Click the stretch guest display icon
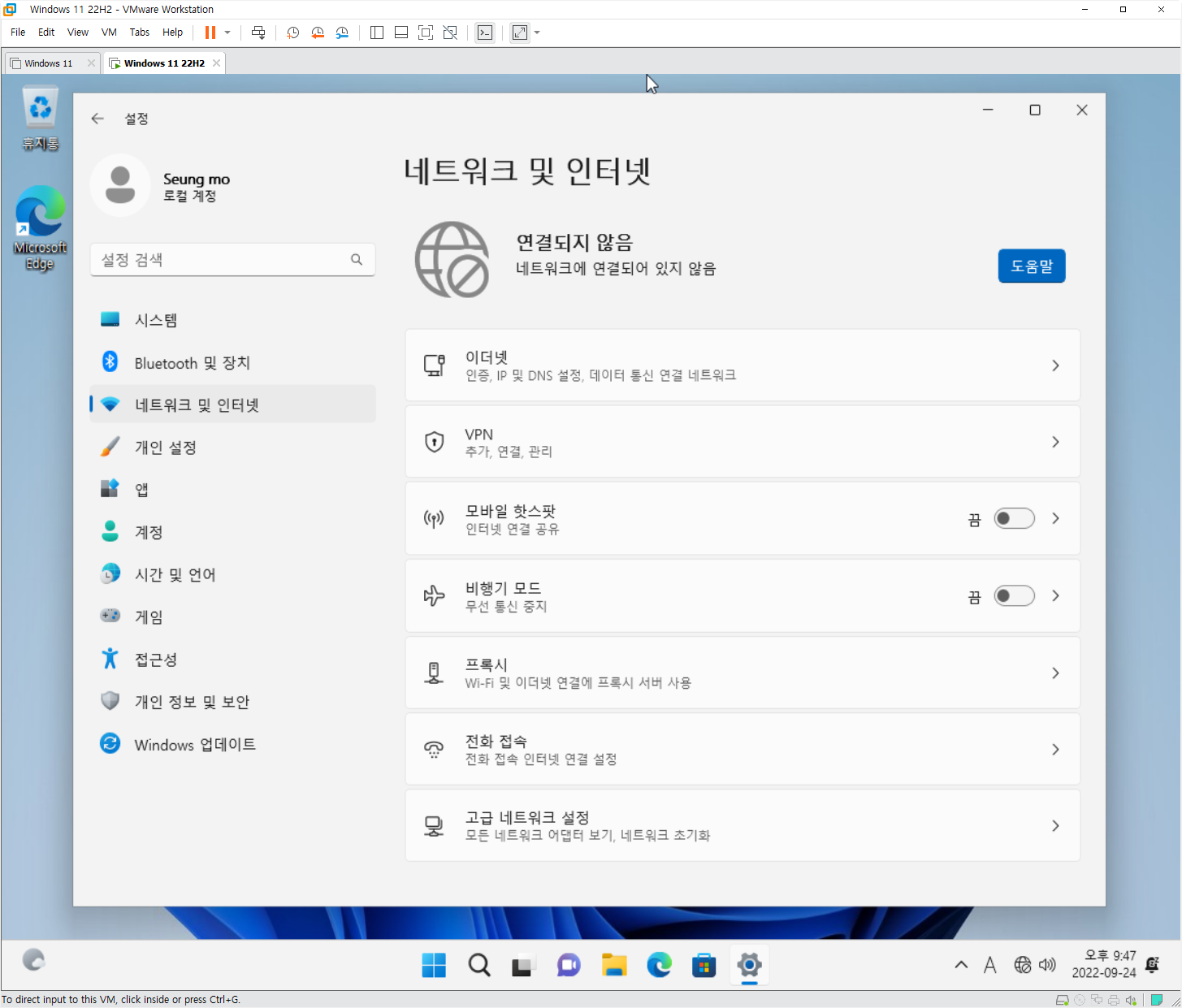The height and width of the screenshot is (1008, 1182). click(x=520, y=32)
